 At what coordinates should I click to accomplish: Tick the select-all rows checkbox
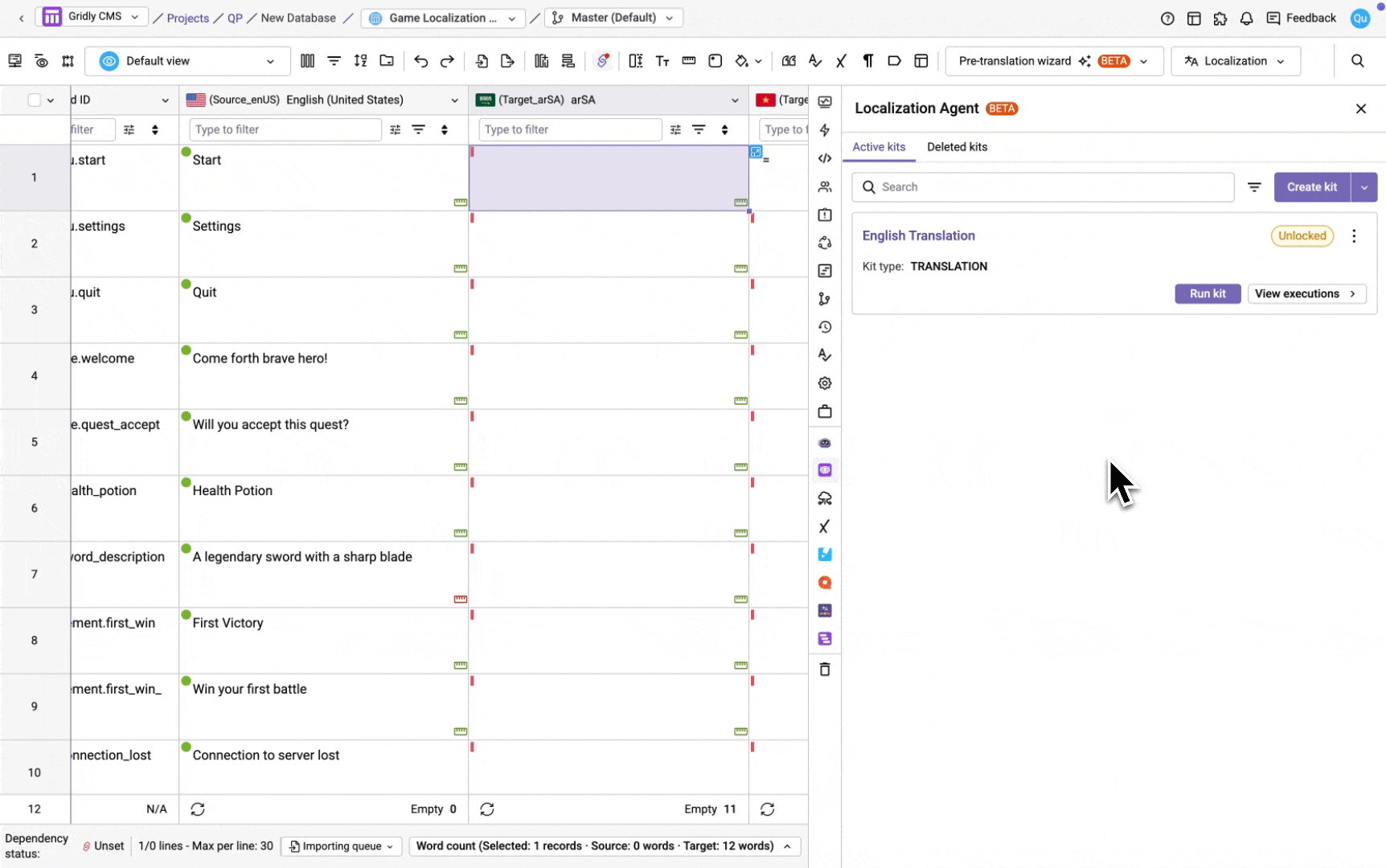(34, 100)
